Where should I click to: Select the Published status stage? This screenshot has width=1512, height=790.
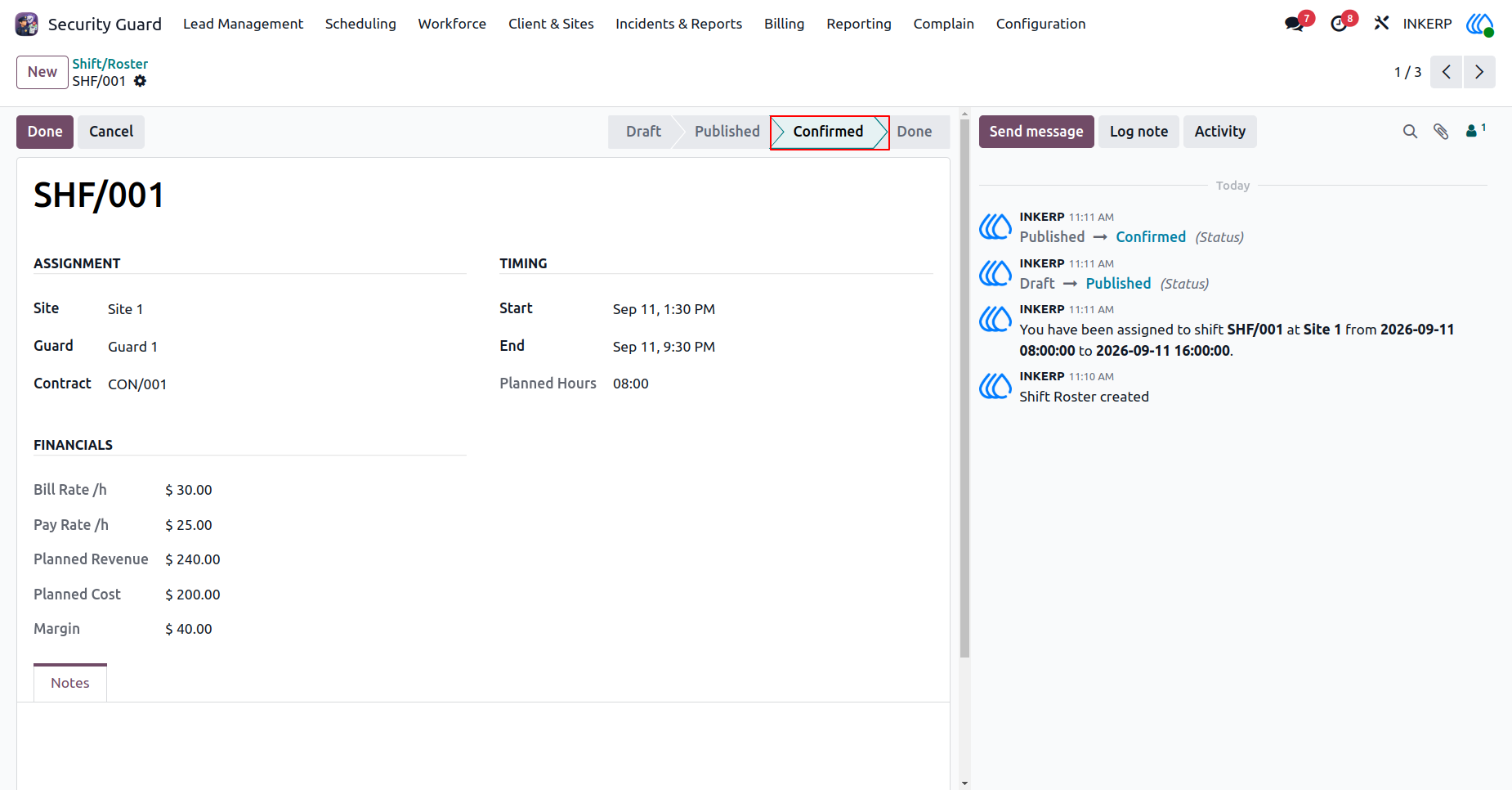[727, 132]
